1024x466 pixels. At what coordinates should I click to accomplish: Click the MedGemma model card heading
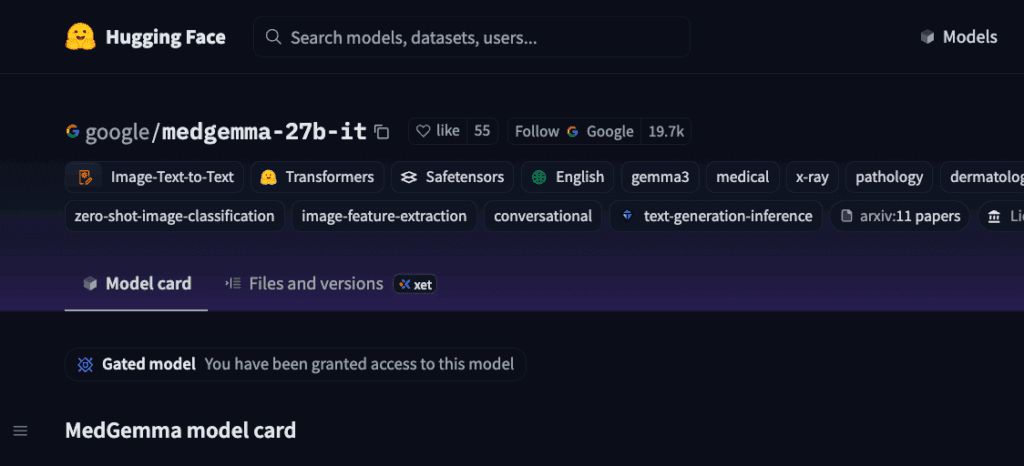(180, 431)
